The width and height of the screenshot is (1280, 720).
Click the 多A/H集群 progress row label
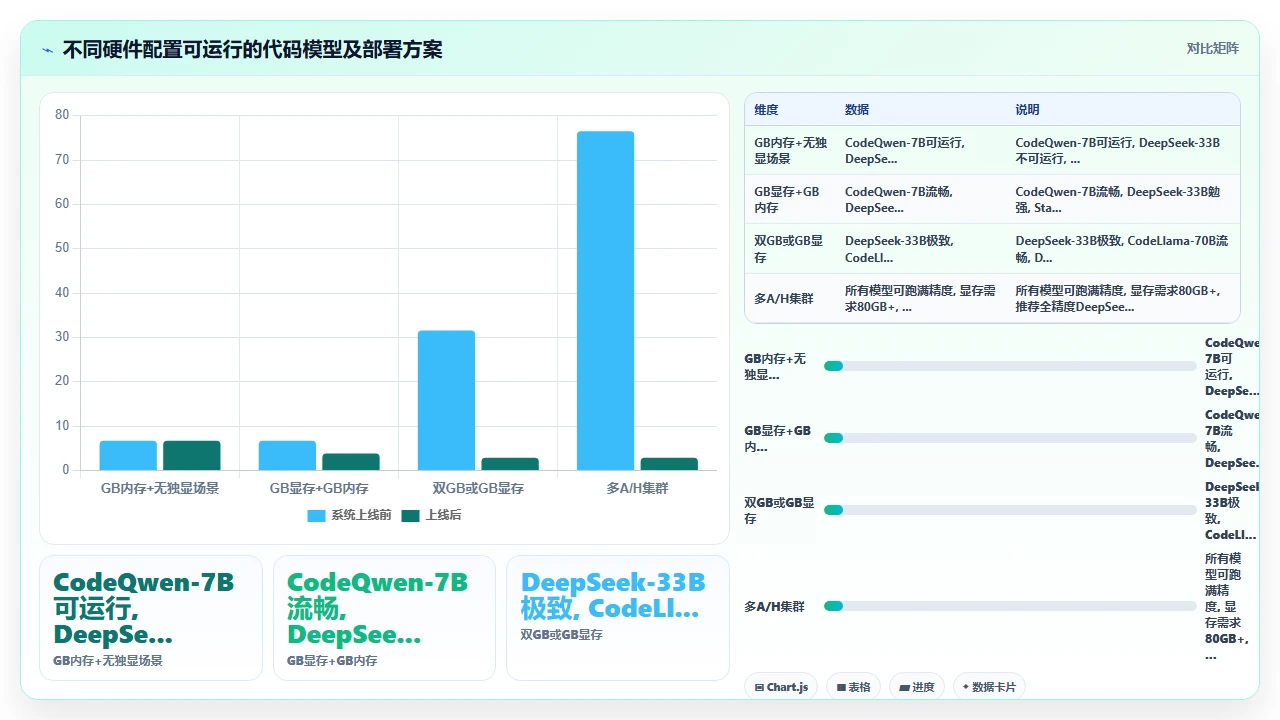(774, 606)
